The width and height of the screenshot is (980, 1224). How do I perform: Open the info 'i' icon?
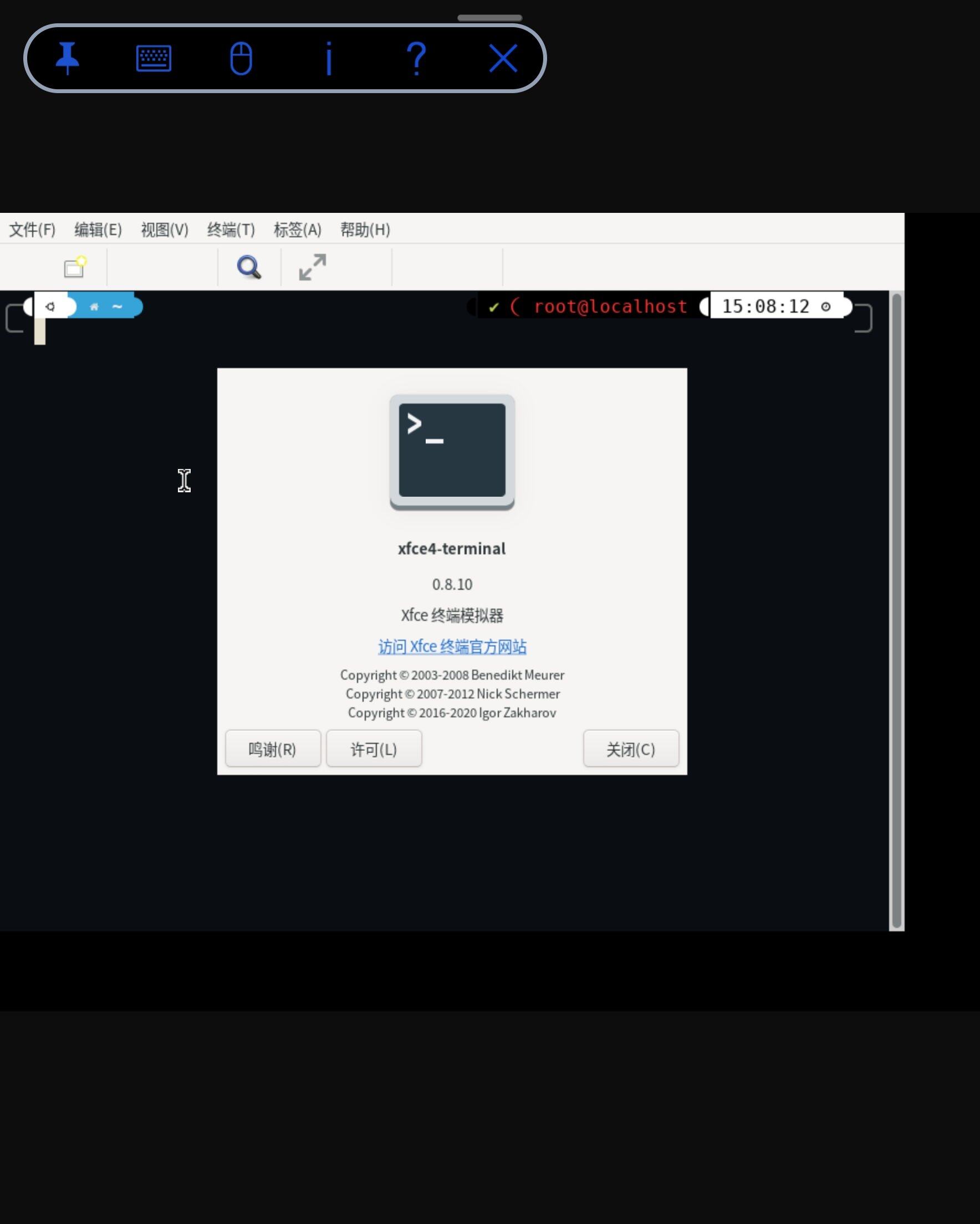[x=329, y=58]
